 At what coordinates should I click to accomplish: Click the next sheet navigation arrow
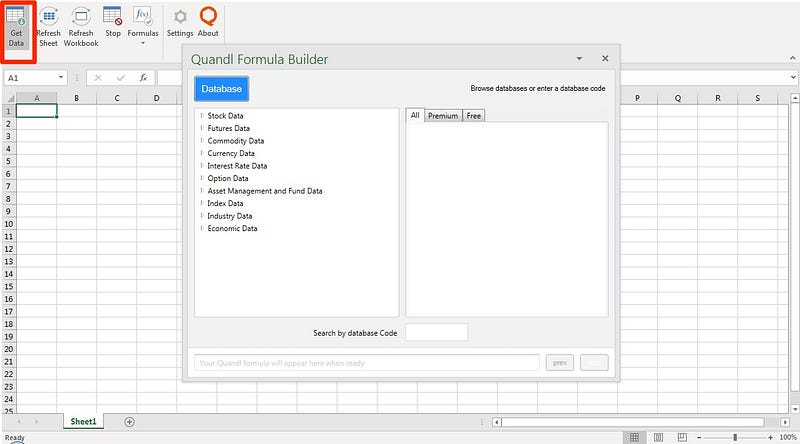(x=37, y=422)
